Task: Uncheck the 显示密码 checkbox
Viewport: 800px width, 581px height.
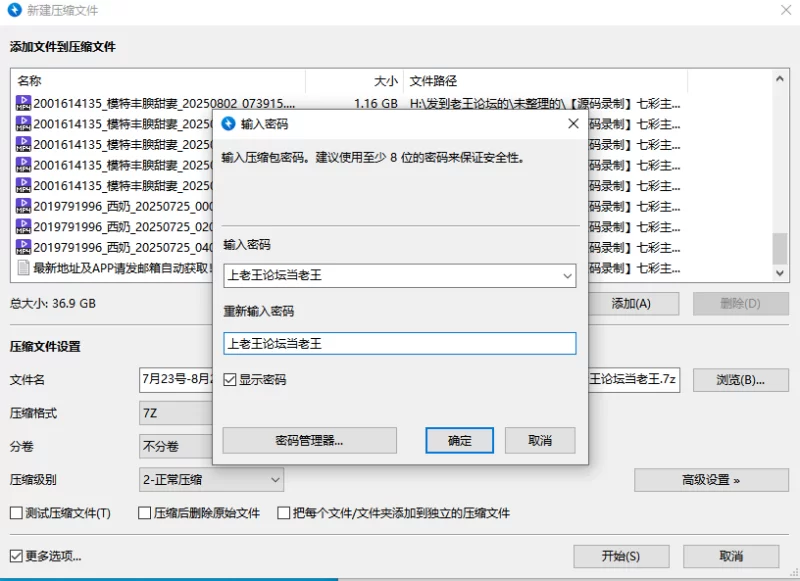Action: pyautogui.click(x=230, y=380)
